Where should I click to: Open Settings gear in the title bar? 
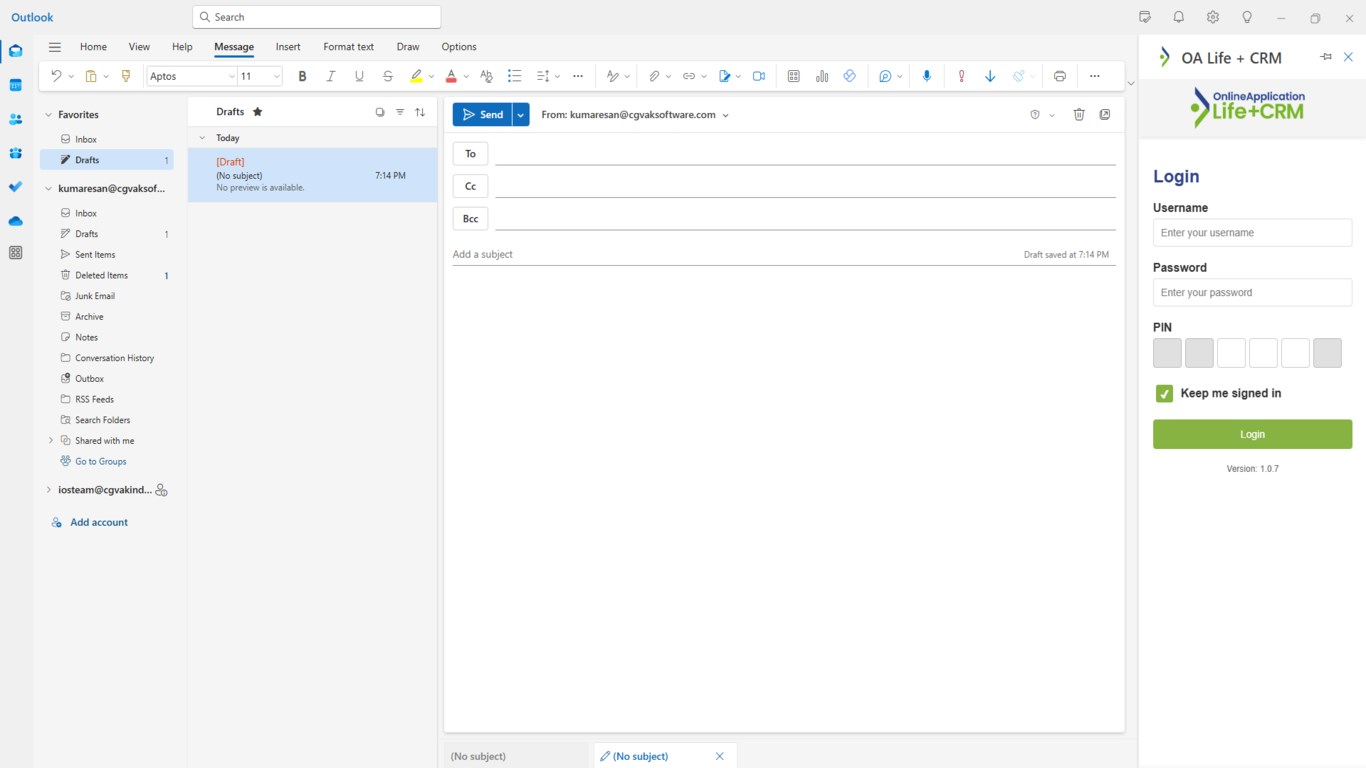coord(1213,17)
